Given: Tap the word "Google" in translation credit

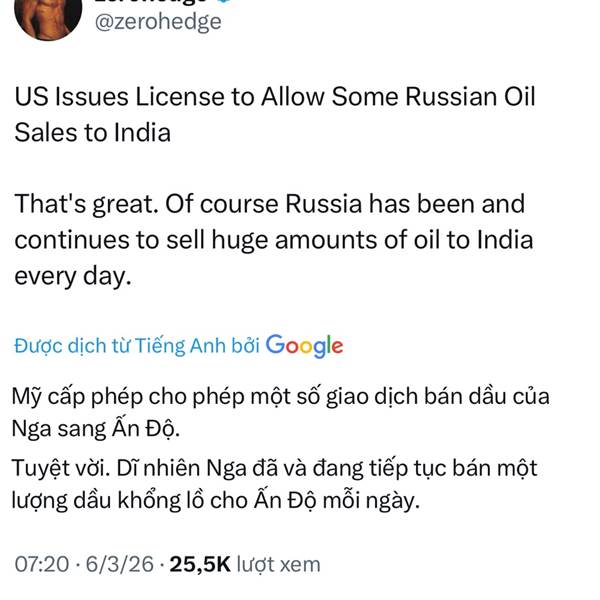Looking at the screenshot, I should pyautogui.click(x=305, y=346).
